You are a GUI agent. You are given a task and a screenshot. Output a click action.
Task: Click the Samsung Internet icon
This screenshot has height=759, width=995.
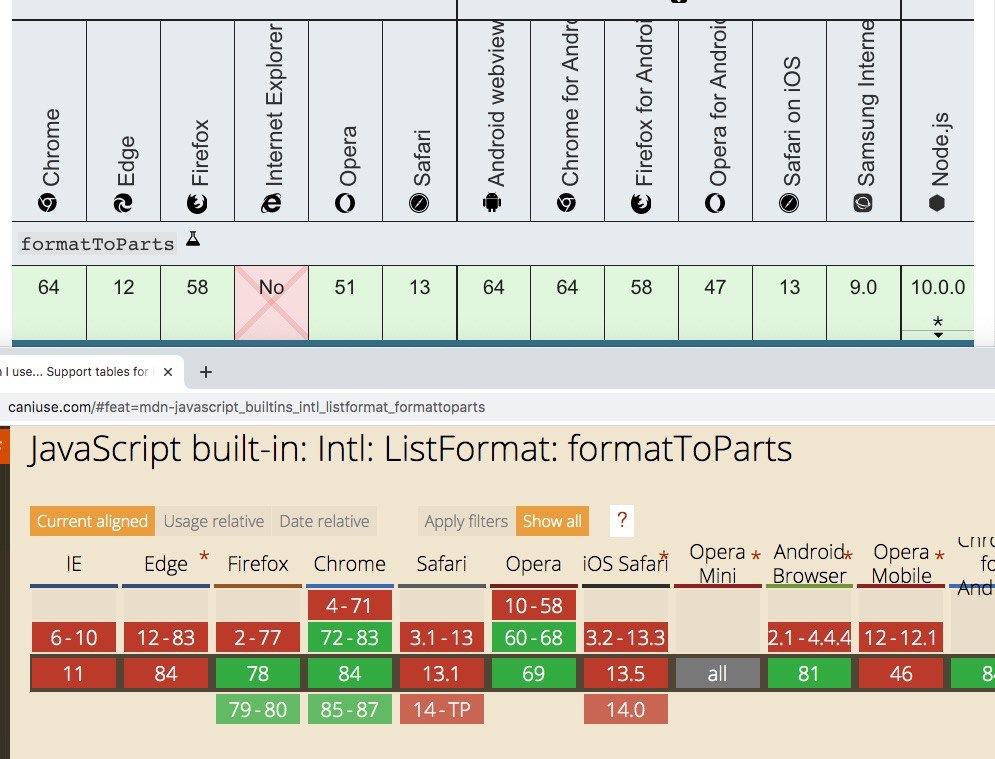[x=863, y=203]
